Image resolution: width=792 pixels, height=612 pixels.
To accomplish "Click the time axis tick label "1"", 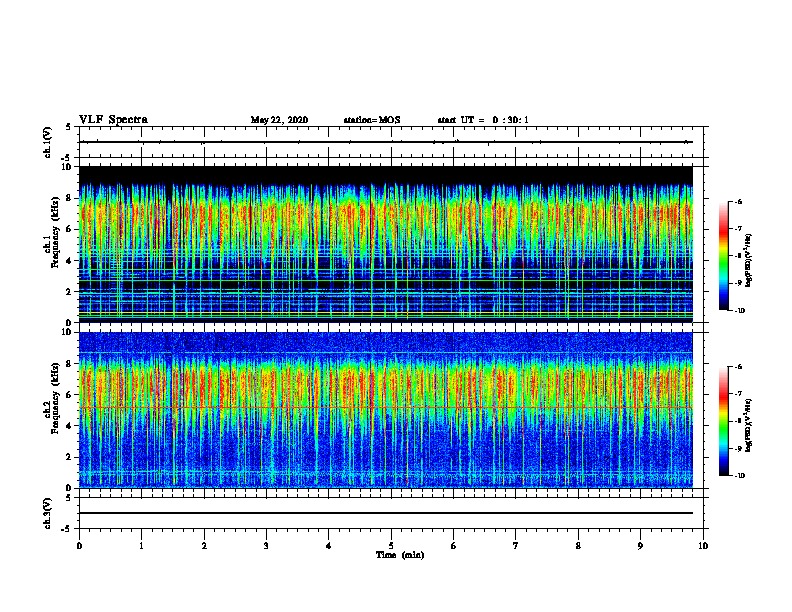I will point(141,546).
